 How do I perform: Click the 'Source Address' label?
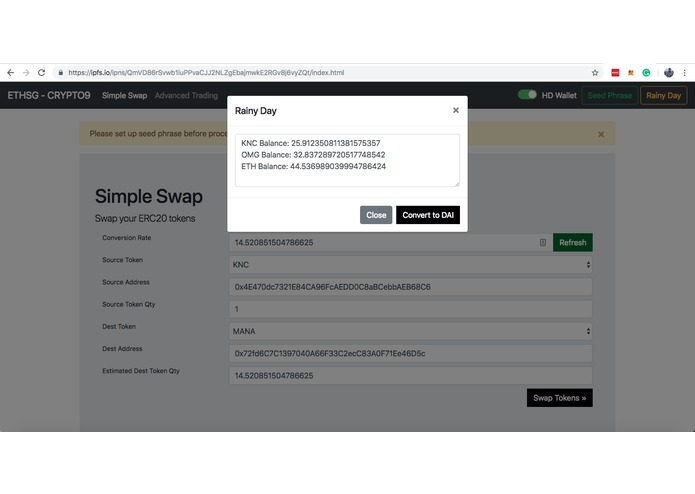[126, 282]
